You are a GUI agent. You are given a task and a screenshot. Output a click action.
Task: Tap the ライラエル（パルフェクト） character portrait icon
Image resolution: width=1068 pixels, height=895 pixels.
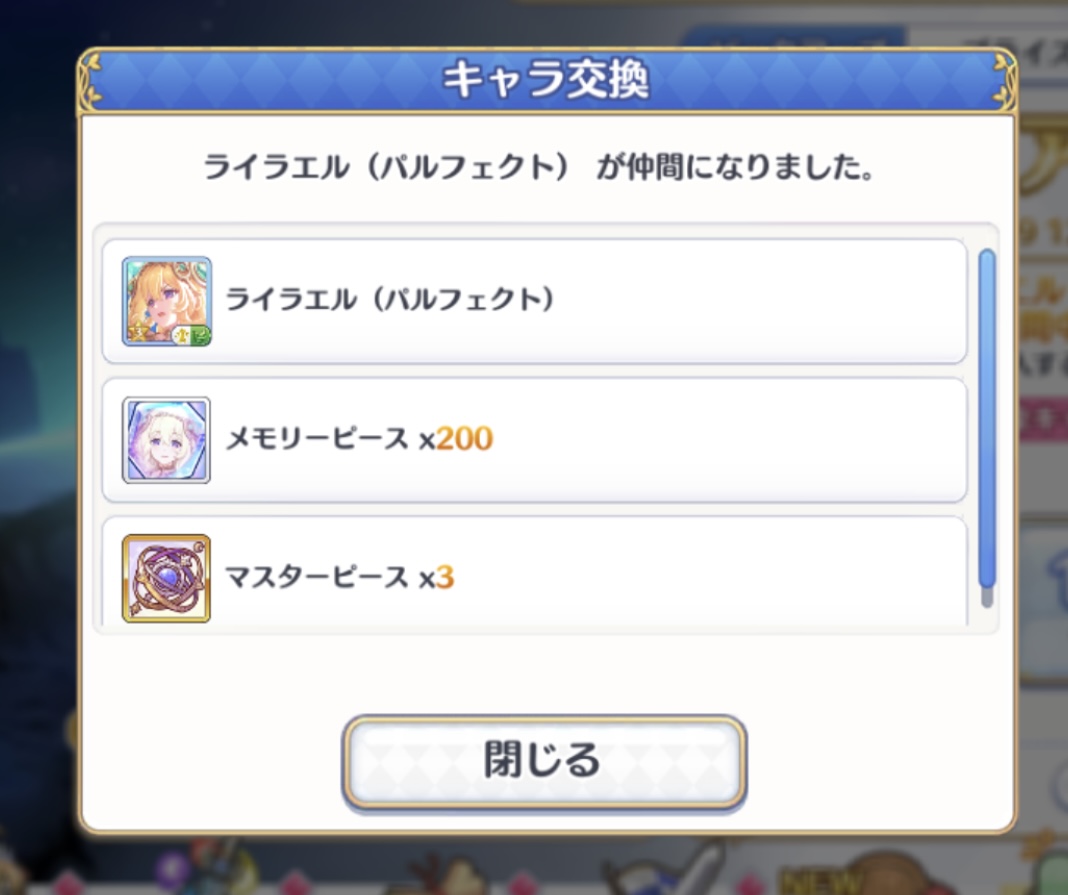pos(167,301)
